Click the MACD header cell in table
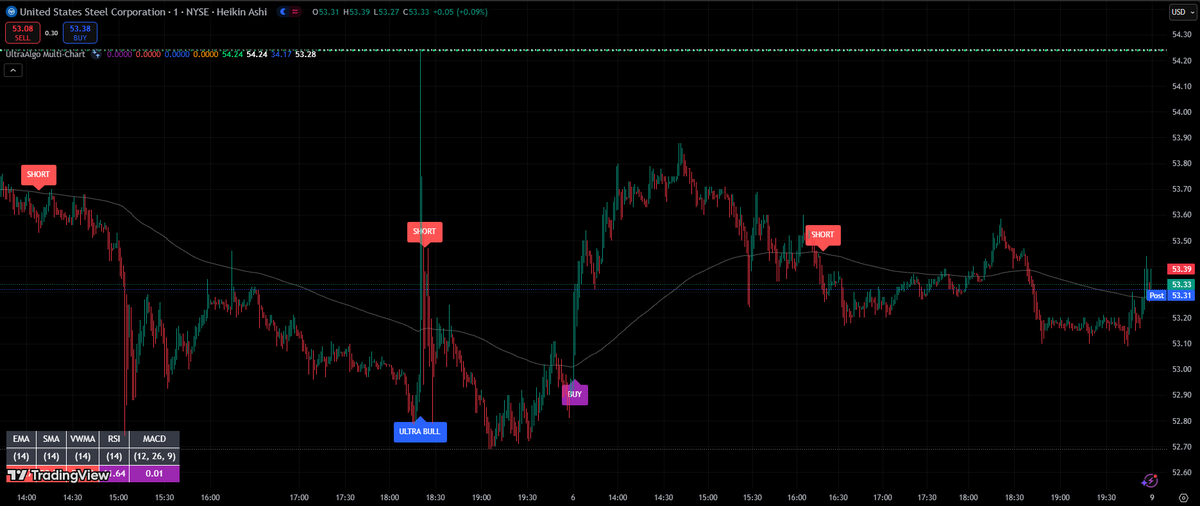1200x506 pixels. (x=154, y=439)
